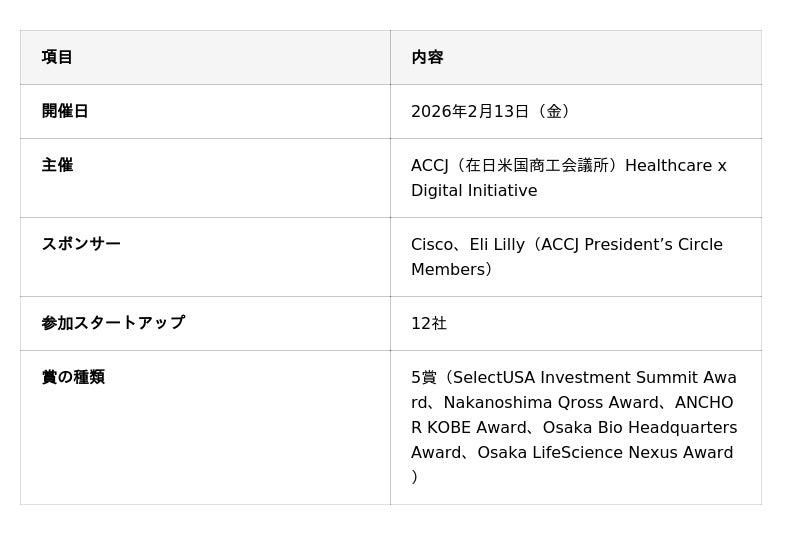This screenshot has width=800, height=535.
Task: Click the Cisco sponsor name
Action: pyautogui.click(x=431, y=244)
